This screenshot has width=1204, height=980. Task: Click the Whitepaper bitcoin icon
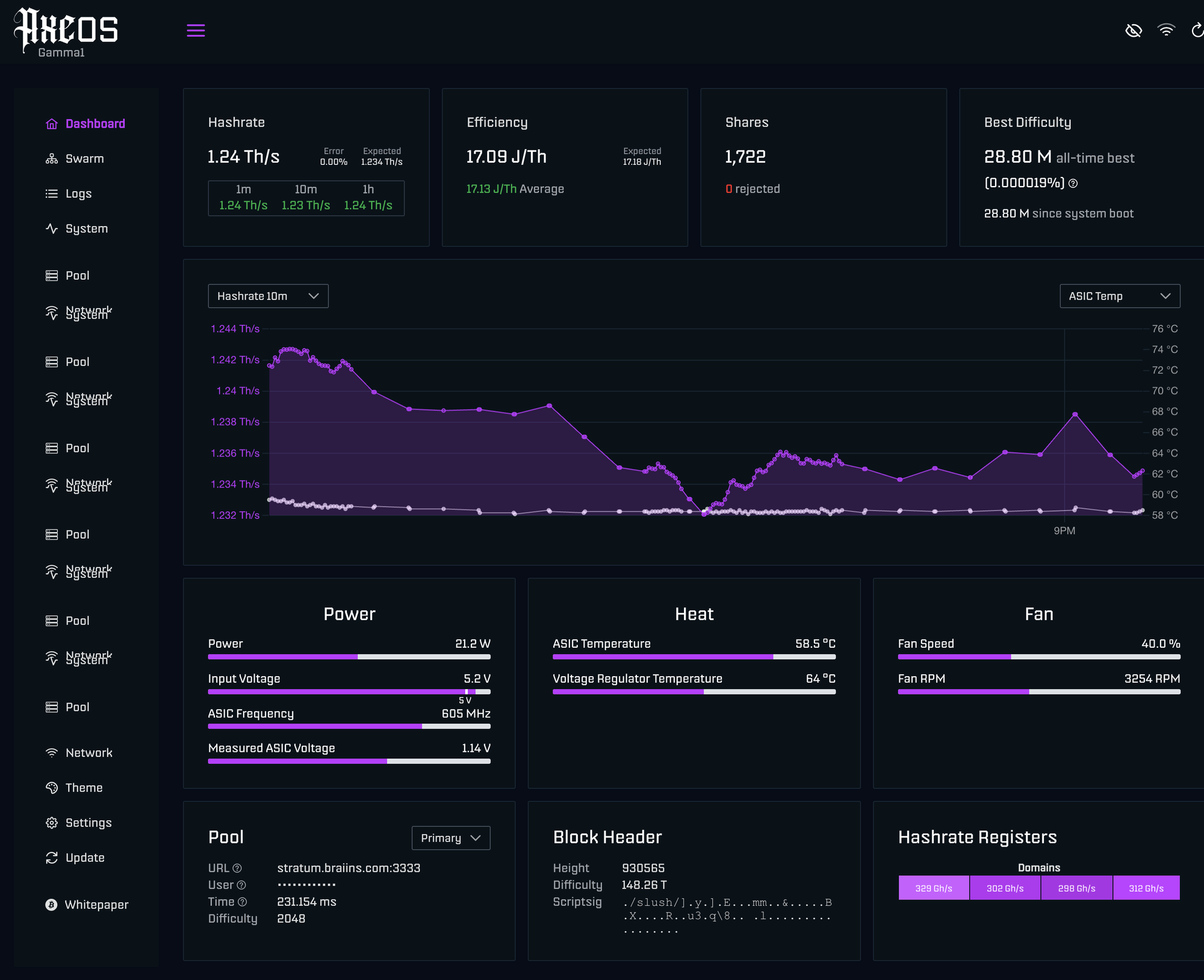tap(52, 905)
